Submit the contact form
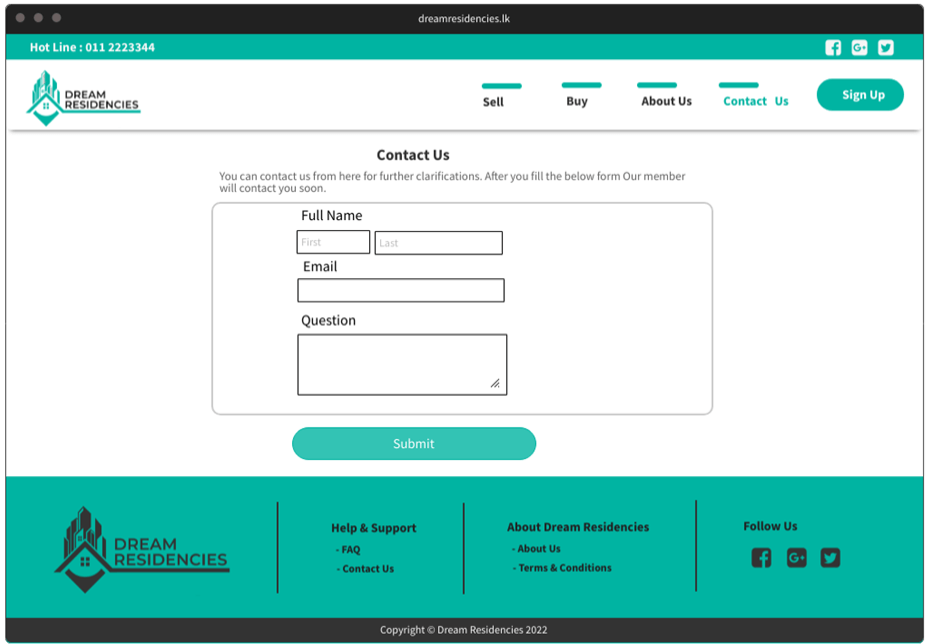Viewport: 929px width, 644px height. click(414, 444)
